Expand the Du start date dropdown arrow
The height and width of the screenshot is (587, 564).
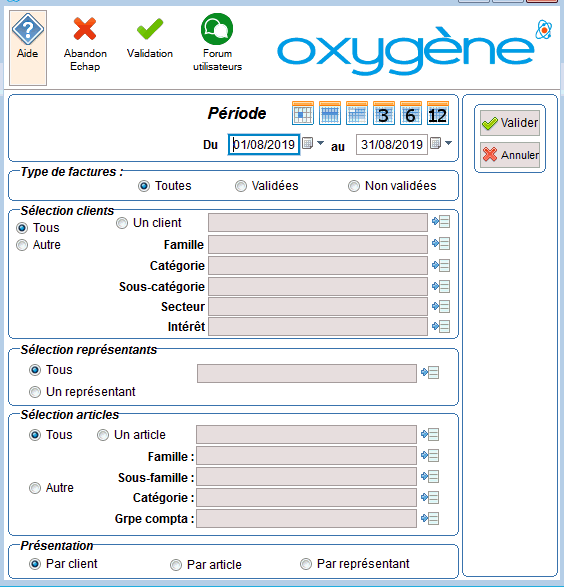pyautogui.click(x=320, y=143)
